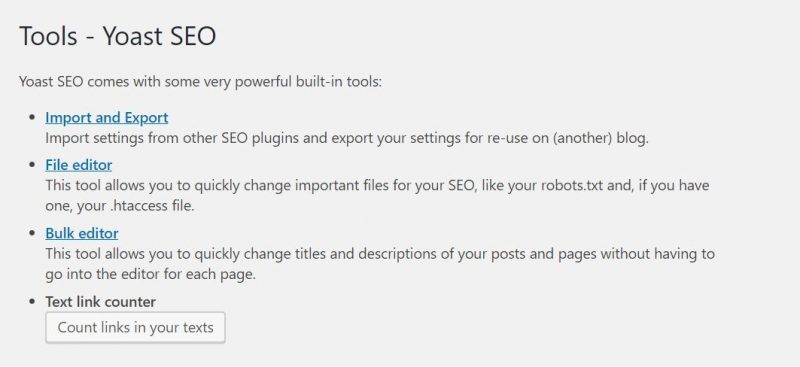This screenshot has height=367, width=800.
Task: Open the File editor link
Action: 79,165
